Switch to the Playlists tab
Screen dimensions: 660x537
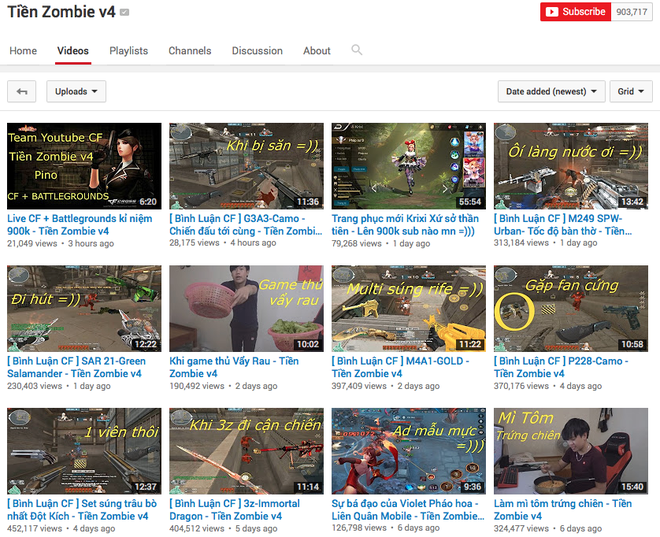[129, 51]
